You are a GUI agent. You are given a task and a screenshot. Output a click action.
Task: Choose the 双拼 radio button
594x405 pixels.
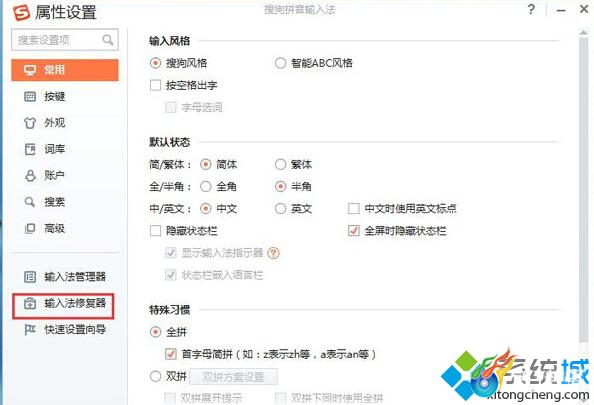(x=155, y=376)
